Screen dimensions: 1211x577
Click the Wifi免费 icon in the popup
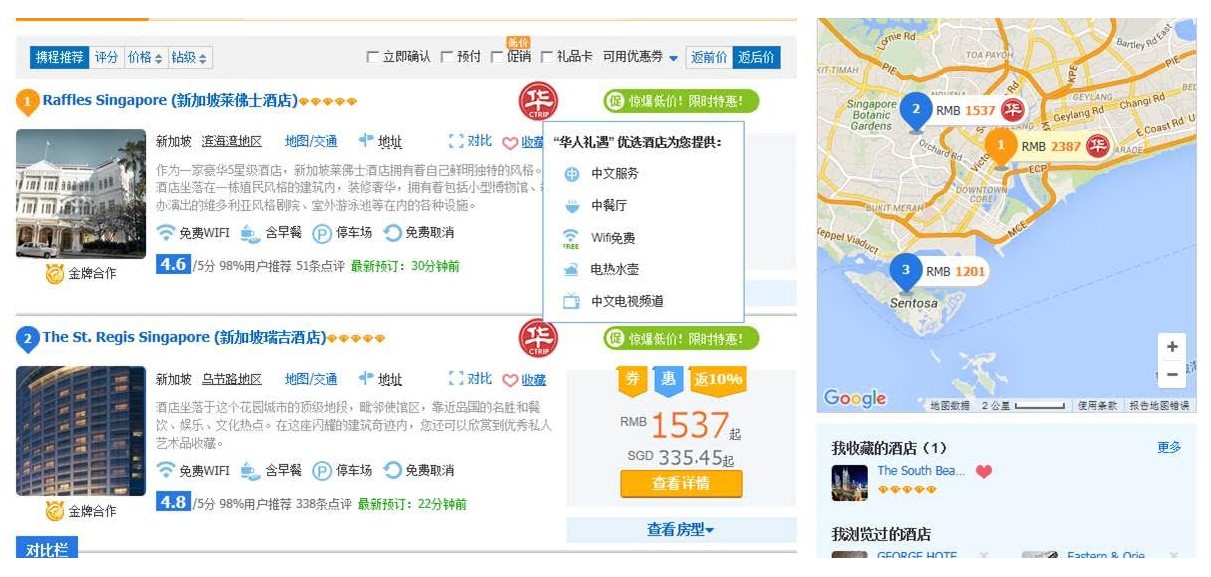coord(571,238)
